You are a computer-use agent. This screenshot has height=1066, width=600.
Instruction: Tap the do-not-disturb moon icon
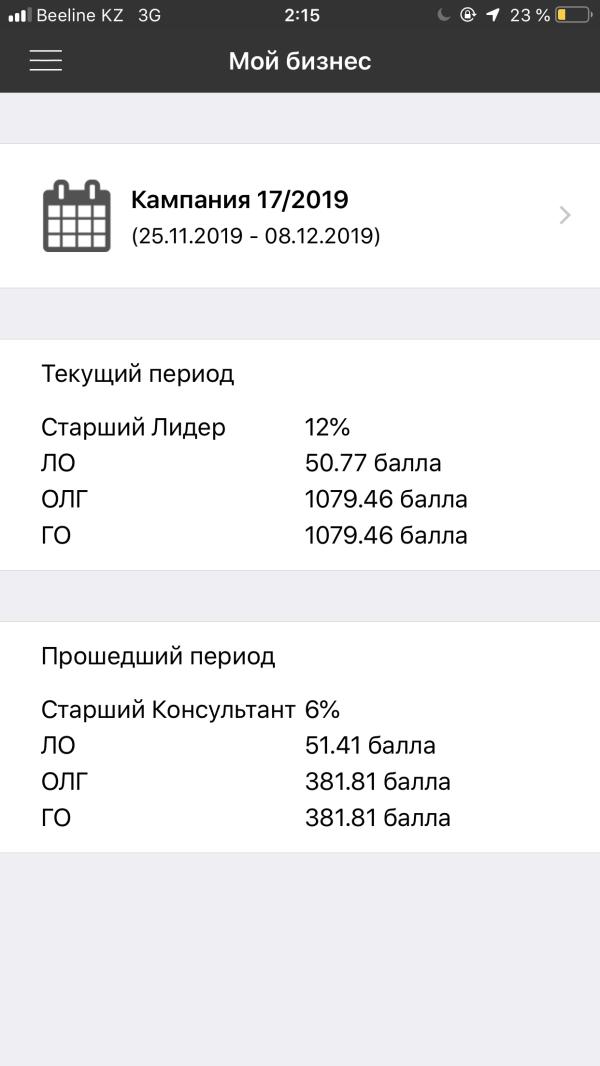(444, 15)
